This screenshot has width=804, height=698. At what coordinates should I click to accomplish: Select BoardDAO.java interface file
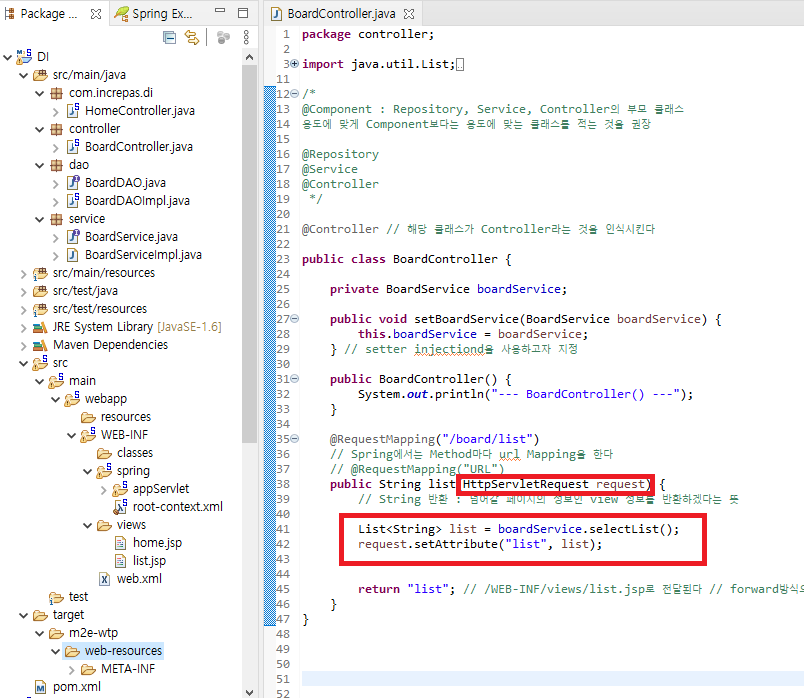(x=125, y=183)
